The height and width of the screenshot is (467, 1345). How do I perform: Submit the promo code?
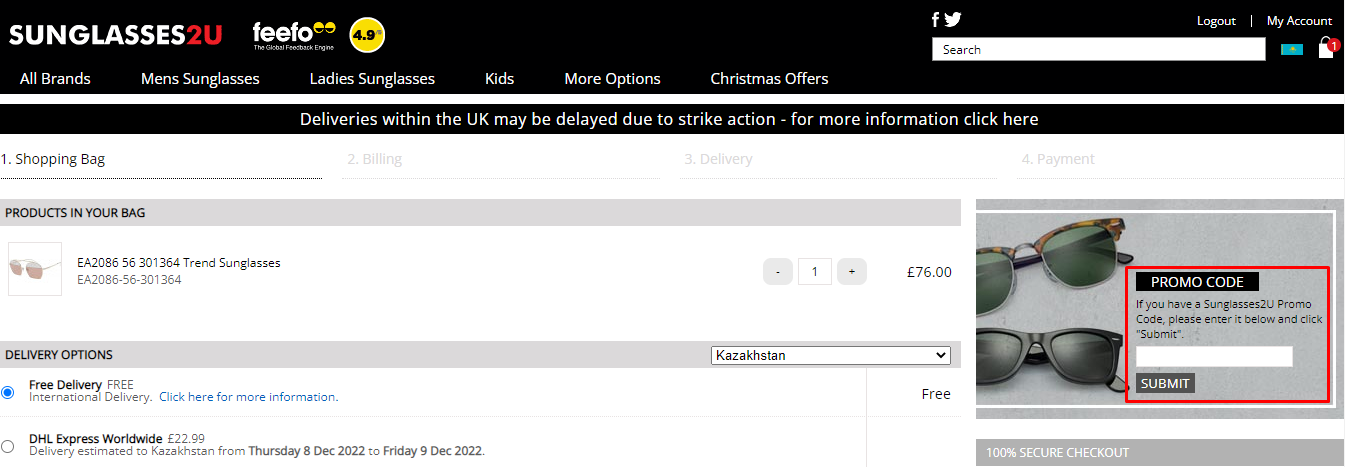pos(1165,383)
